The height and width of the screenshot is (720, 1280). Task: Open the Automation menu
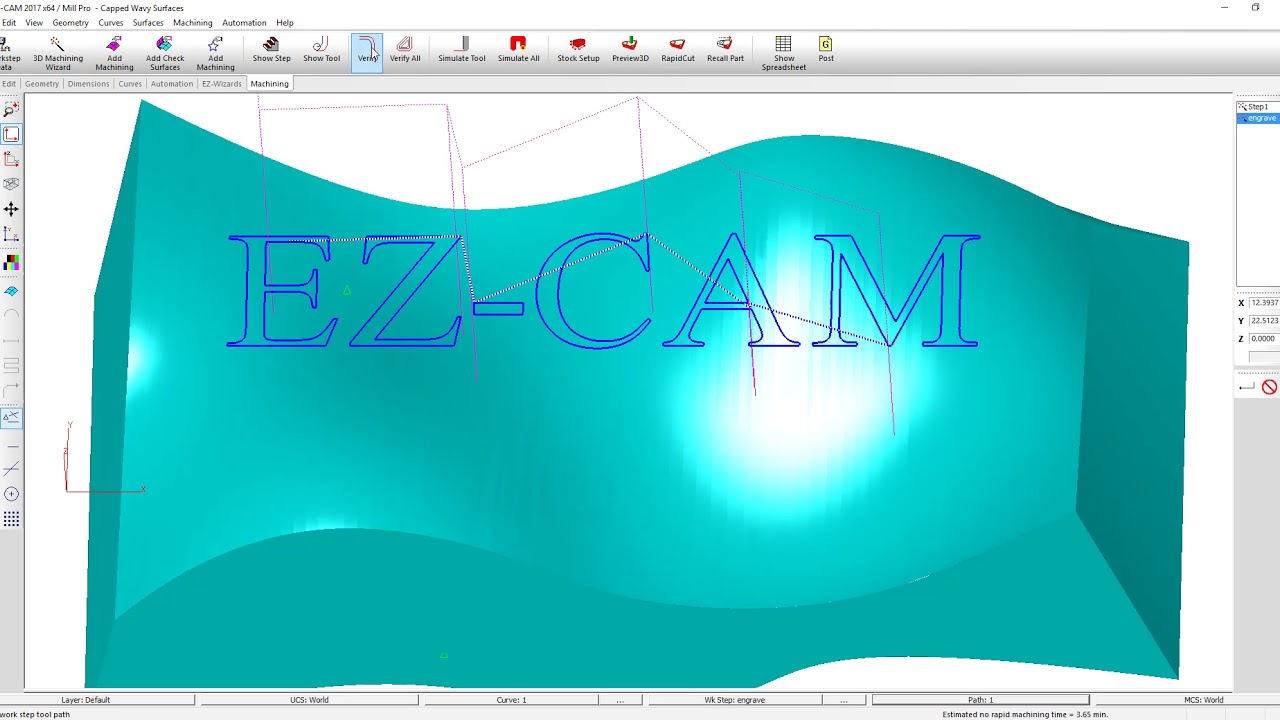[244, 23]
